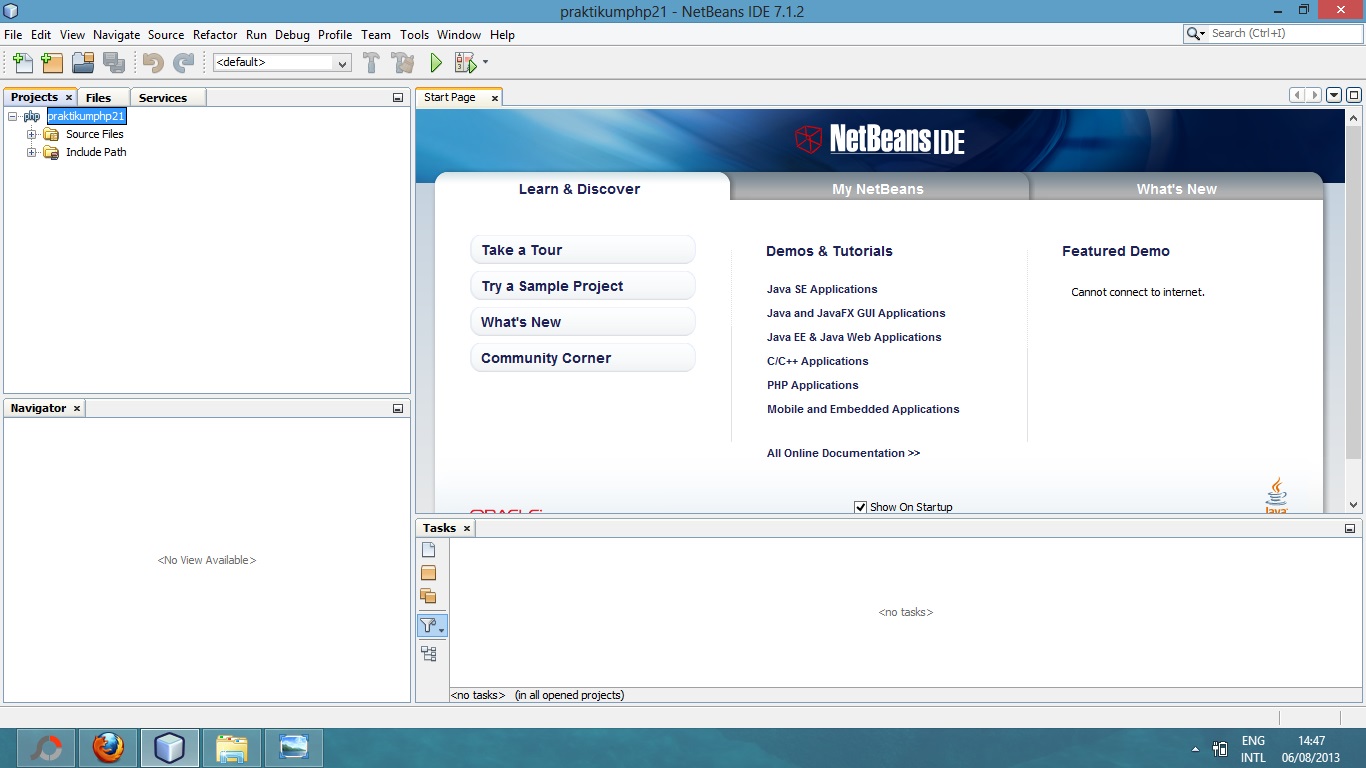Click the Community Corner button
This screenshot has width=1366, height=768.
point(583,358)
